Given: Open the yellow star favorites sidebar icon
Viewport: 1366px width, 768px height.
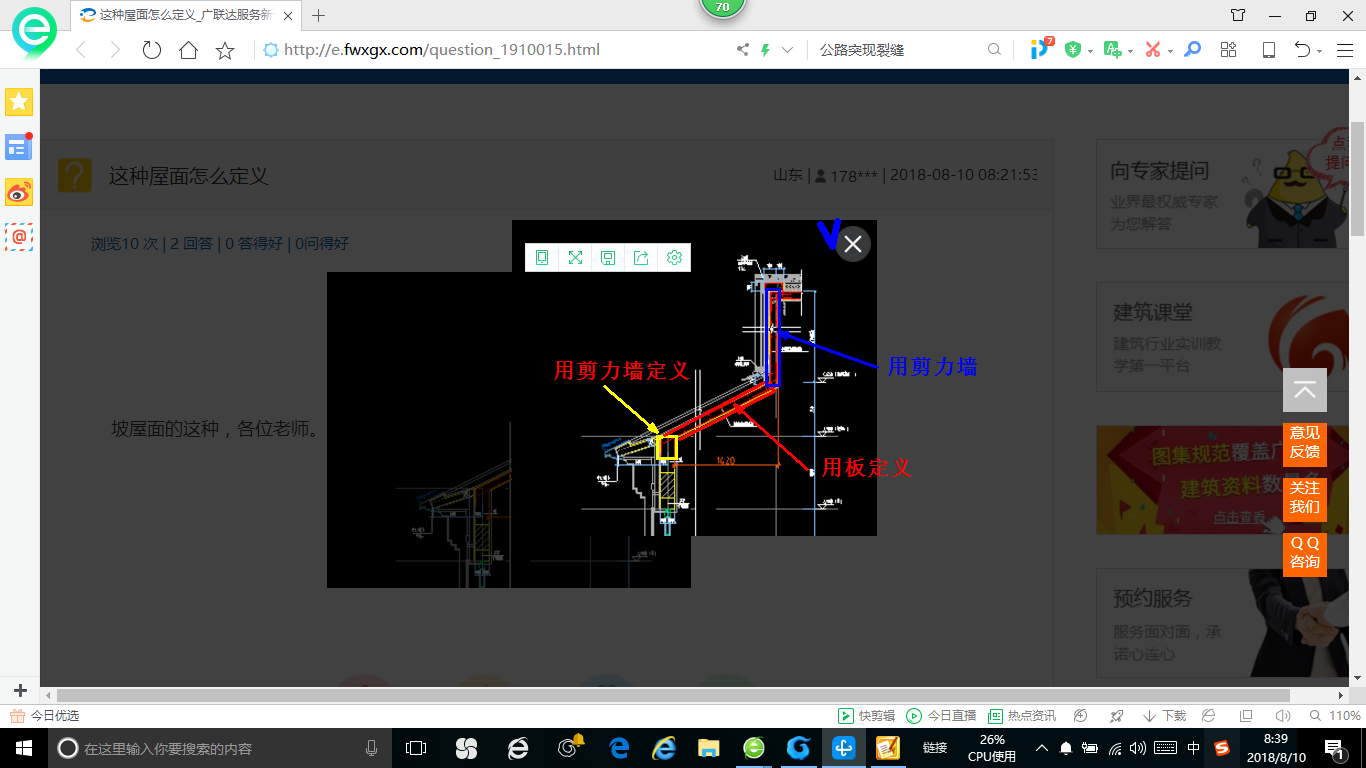Looking at the screenshot, I should click(19, 101).
